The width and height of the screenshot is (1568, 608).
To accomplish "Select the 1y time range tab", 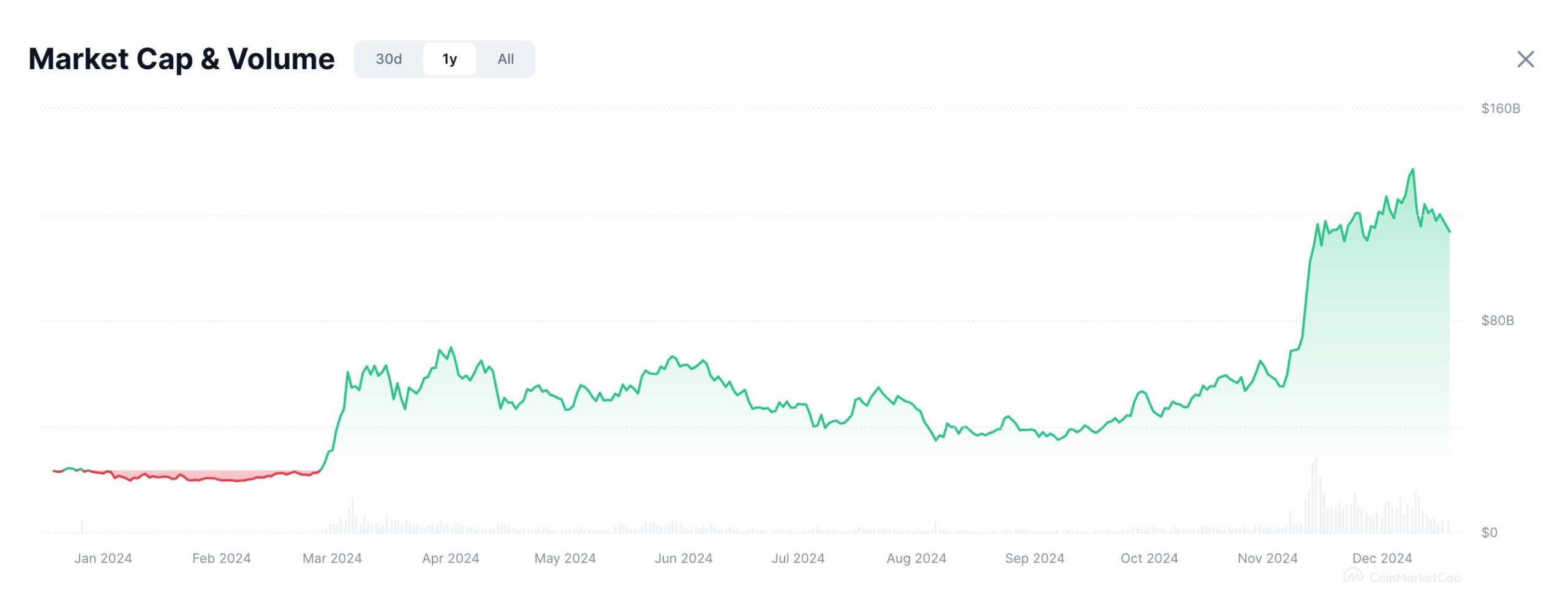I will [450, 59].
